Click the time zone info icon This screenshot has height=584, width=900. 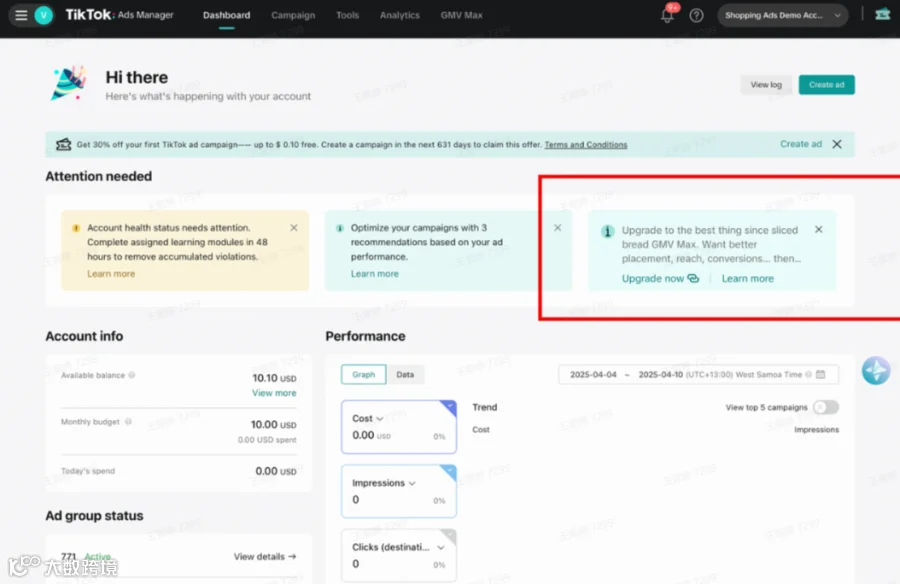tap(808, 374)
